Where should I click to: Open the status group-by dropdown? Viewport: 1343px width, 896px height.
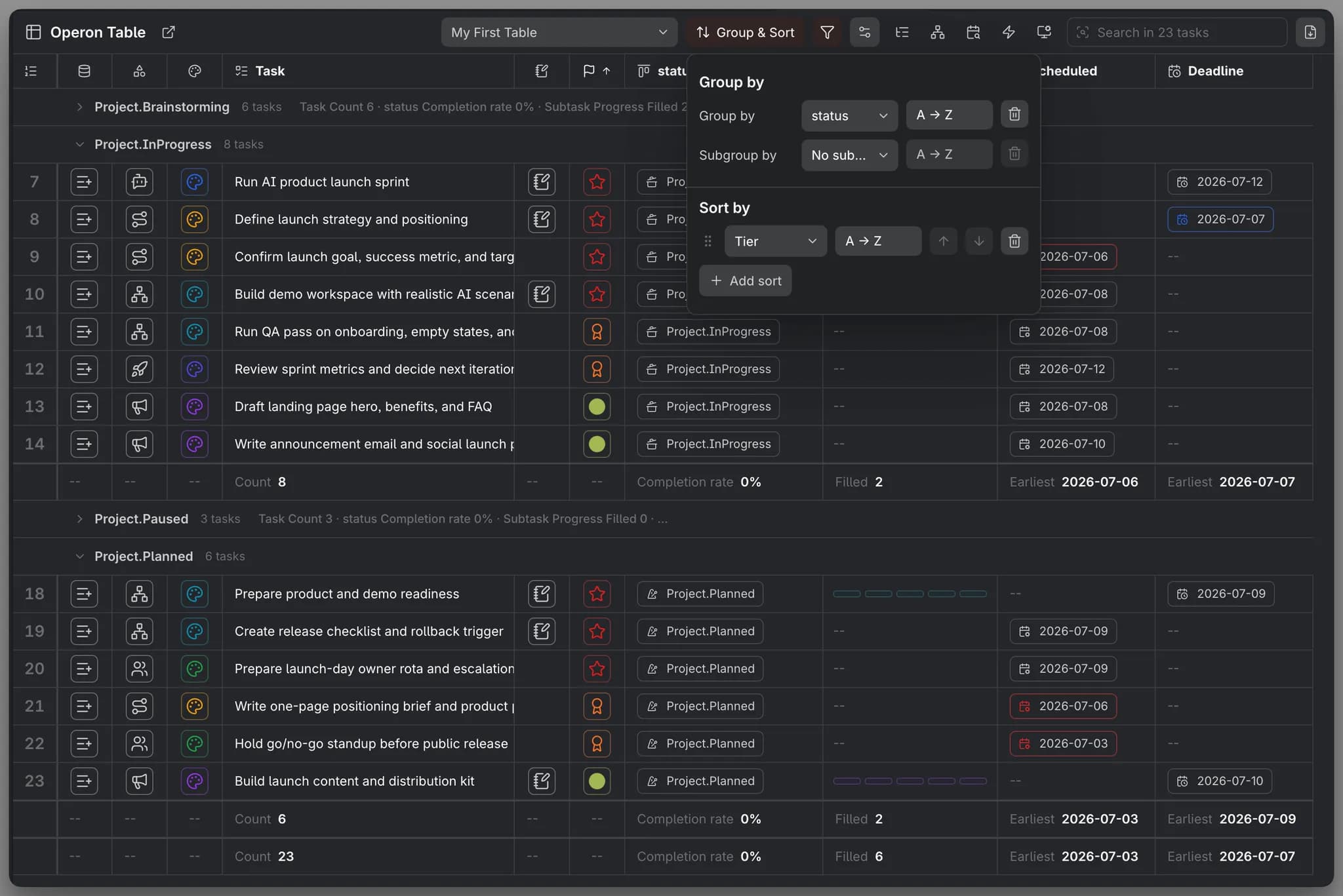point(849,115)
